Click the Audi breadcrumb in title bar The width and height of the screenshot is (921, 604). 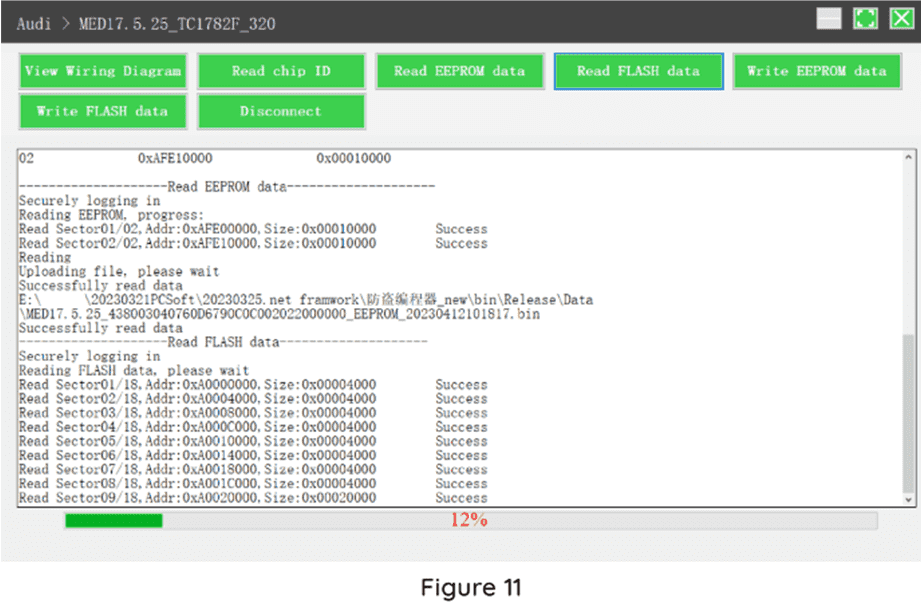[x=34, y=24]
